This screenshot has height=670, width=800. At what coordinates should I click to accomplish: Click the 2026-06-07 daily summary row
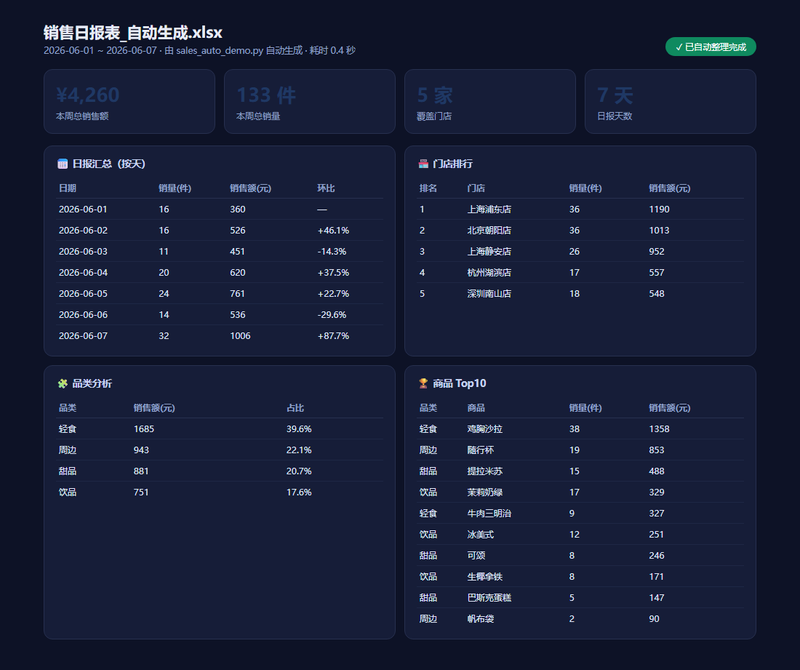pos(220,336)
